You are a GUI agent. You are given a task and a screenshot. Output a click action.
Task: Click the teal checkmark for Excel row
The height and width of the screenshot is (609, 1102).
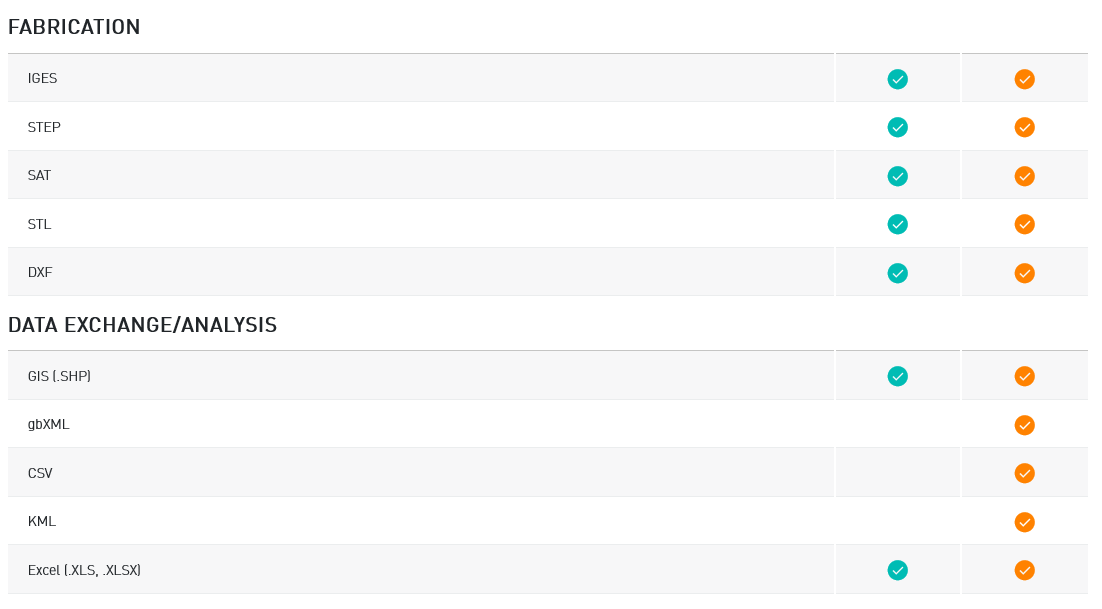pos(897,570)
